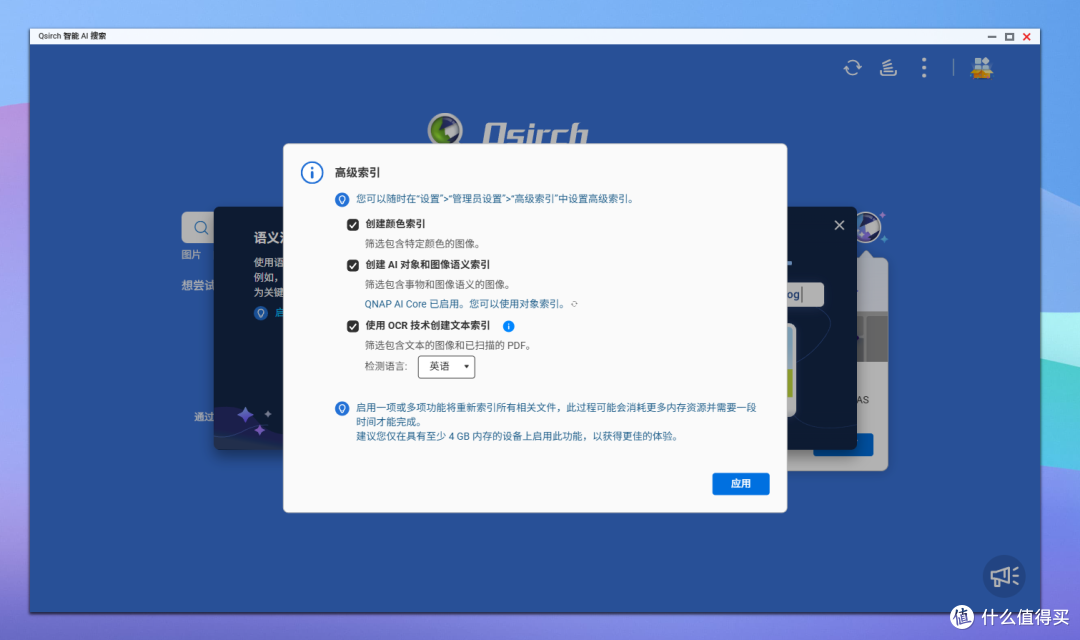Screen dimensions: 1080x640
Task: Open the user avatar icon at top right
Action: [x=982, y=68]
